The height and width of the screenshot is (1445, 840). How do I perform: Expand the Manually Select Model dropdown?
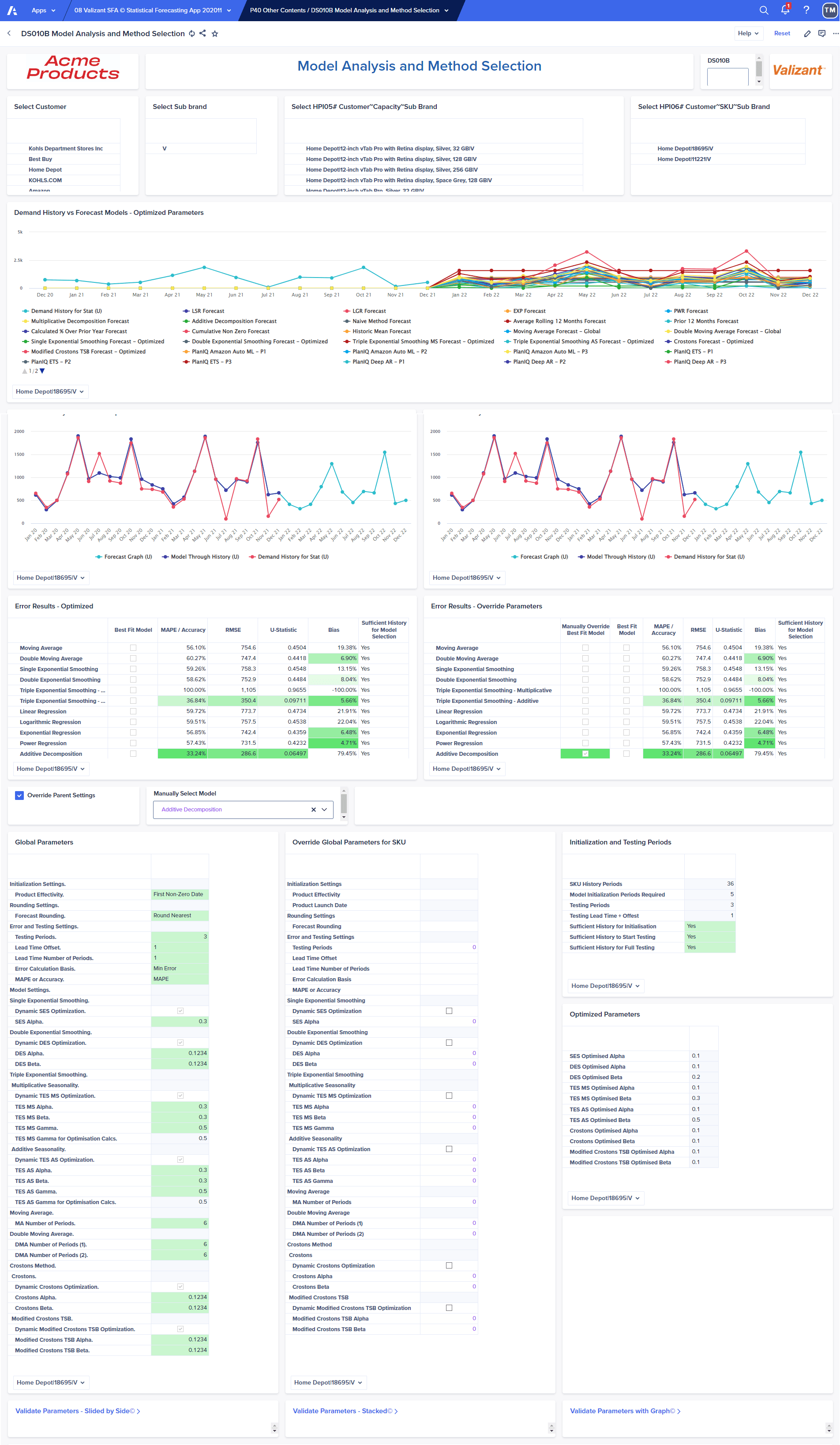(325, 810)
